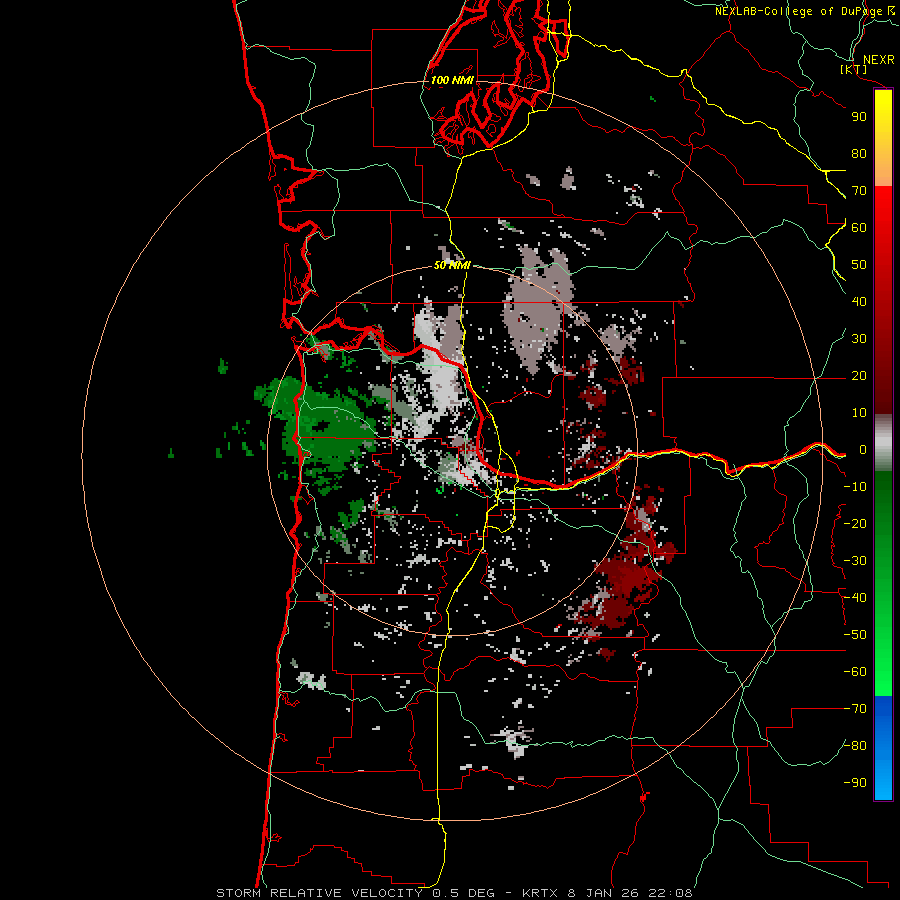Screen dimensions: 900x900
Task: Select the -60 value on velocity scale
Action: [855, 672]
